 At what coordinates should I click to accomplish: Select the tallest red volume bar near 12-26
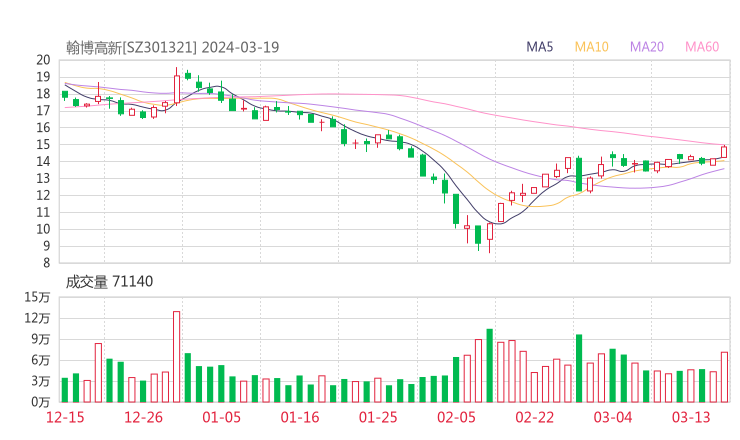177,357
